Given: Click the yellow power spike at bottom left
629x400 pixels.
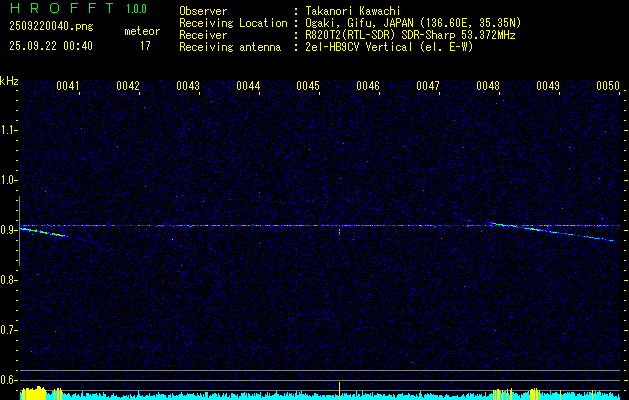Looking at the screenshot, I should tap(32, 394).
